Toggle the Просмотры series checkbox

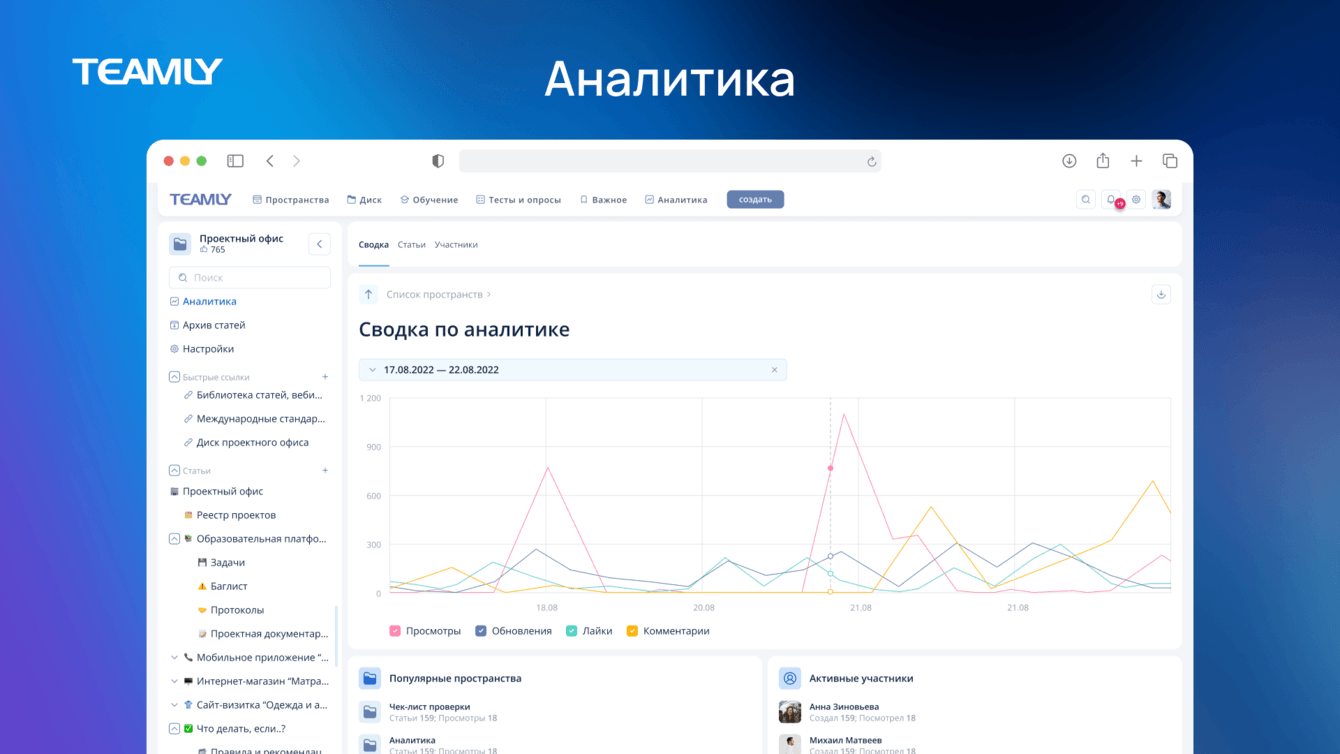(x=395, y=631)
